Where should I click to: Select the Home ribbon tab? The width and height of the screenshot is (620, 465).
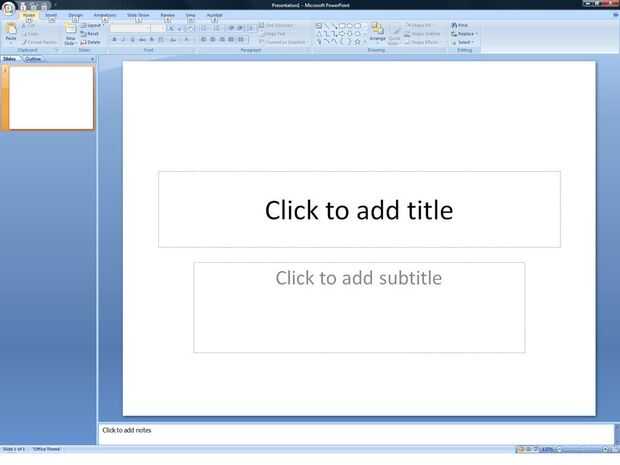pyautogui.click(x=29, y=16)
